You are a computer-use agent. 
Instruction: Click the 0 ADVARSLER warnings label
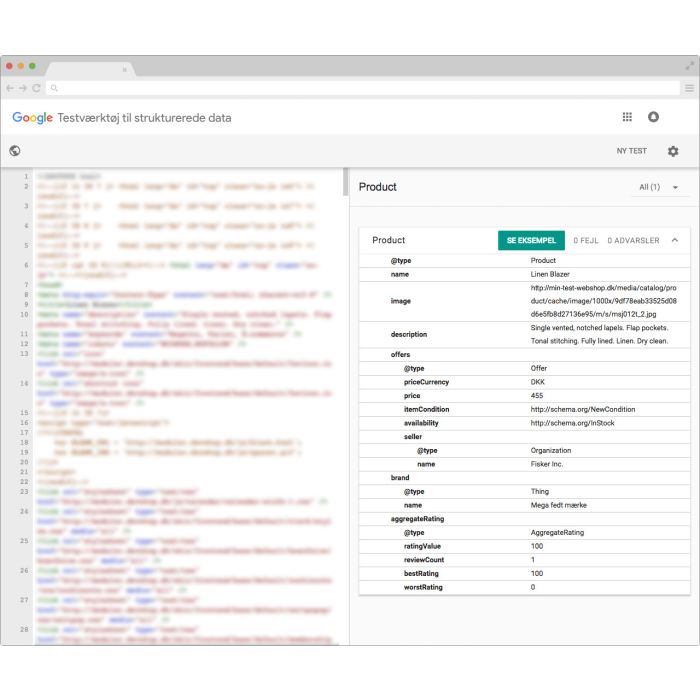pyautogui.click(x=633, y=241)
